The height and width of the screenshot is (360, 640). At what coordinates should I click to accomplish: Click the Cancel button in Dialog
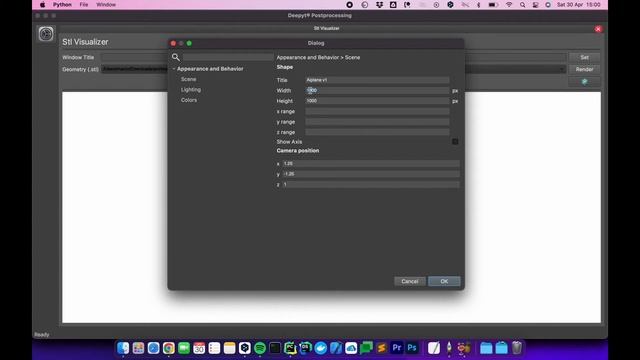410,281
